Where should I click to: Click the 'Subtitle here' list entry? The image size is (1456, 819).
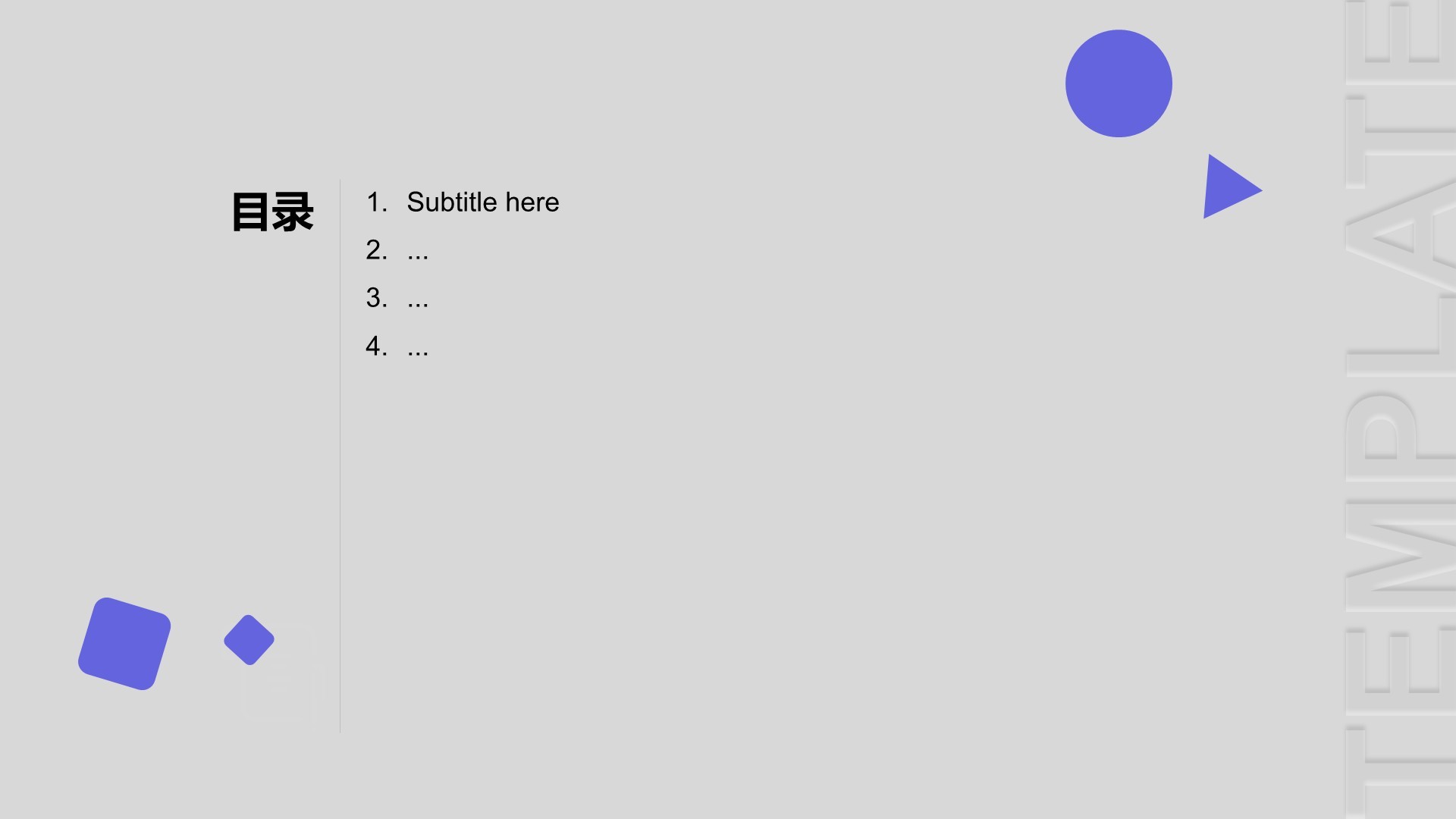click(483, 202)
